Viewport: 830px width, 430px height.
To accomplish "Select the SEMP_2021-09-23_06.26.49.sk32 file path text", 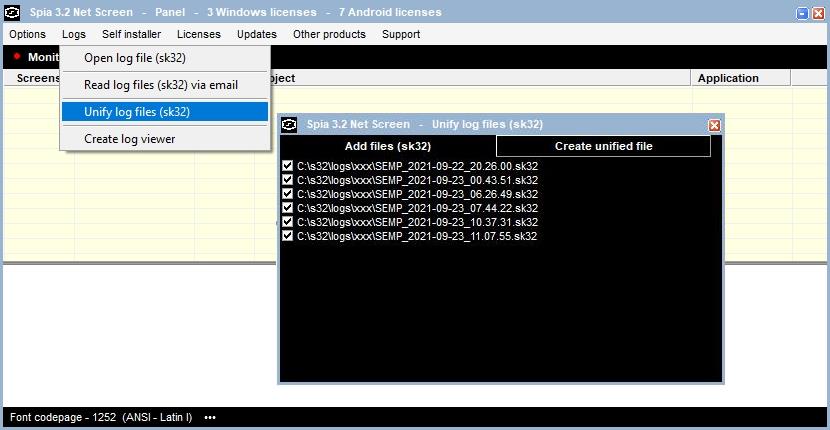I will pos(418,194).
